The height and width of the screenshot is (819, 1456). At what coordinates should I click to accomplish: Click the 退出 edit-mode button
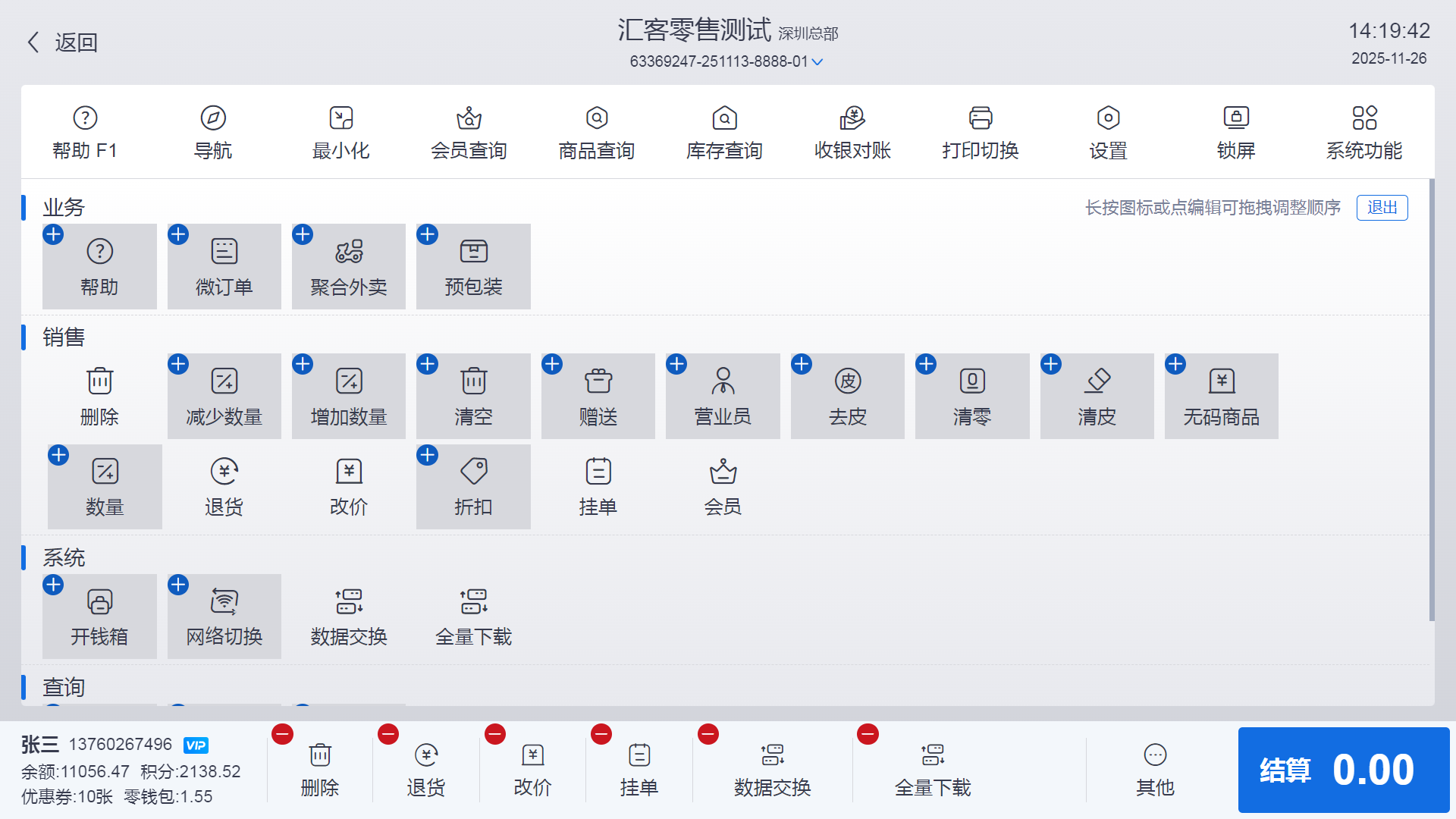point(1382,208)
